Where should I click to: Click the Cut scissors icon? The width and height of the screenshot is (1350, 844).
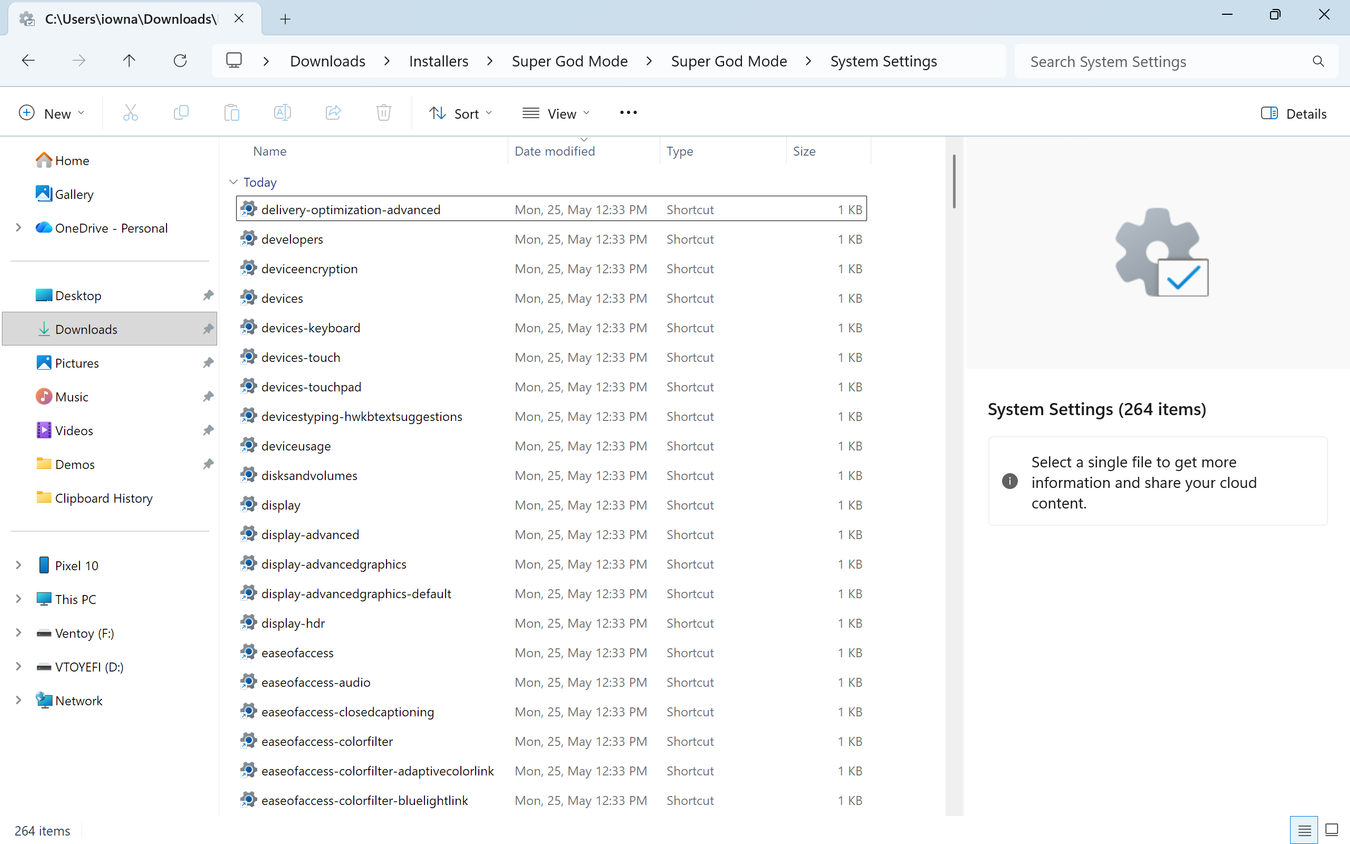(130, 113)
